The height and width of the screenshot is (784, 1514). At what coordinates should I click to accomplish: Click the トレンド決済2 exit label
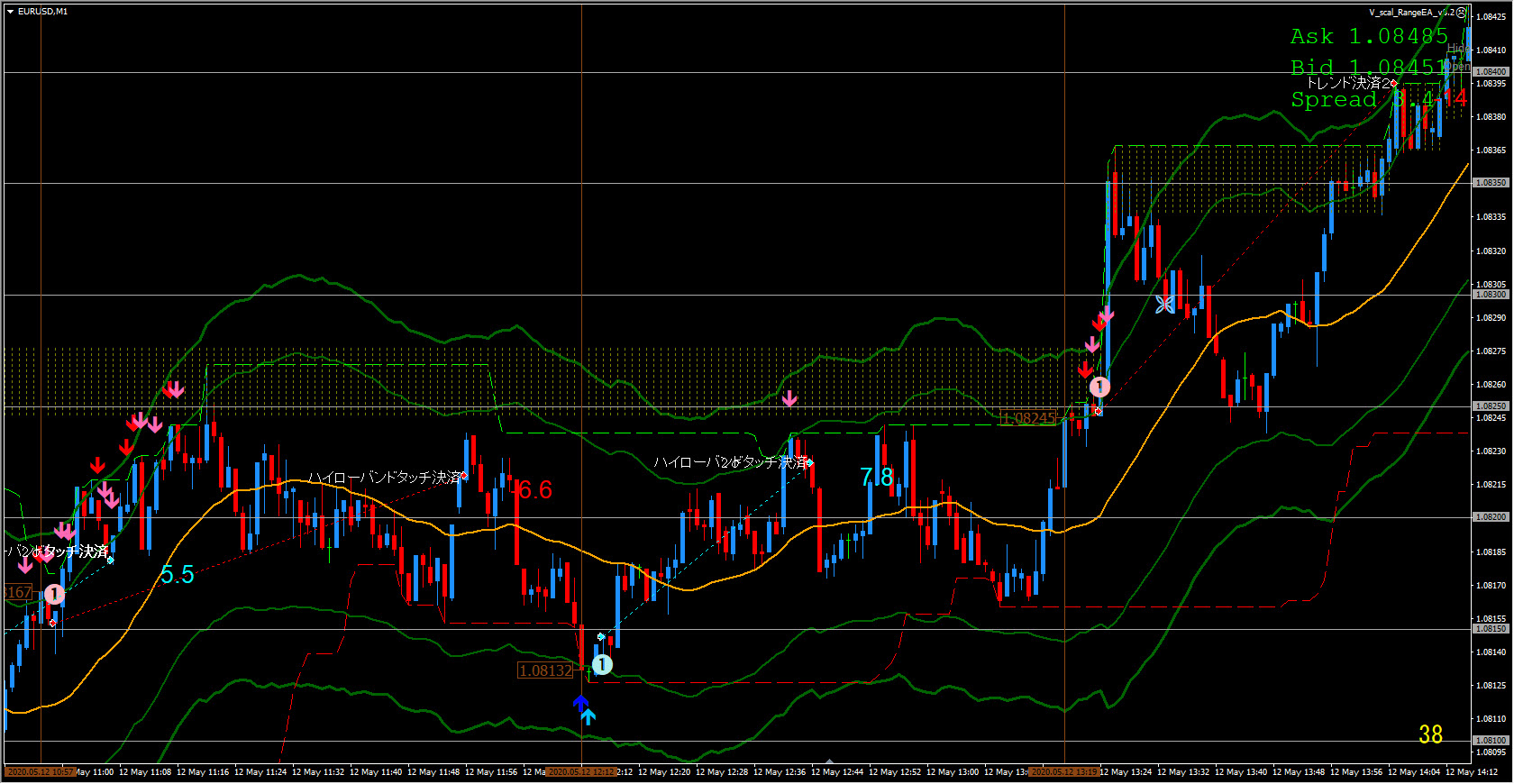(1348, 83)
